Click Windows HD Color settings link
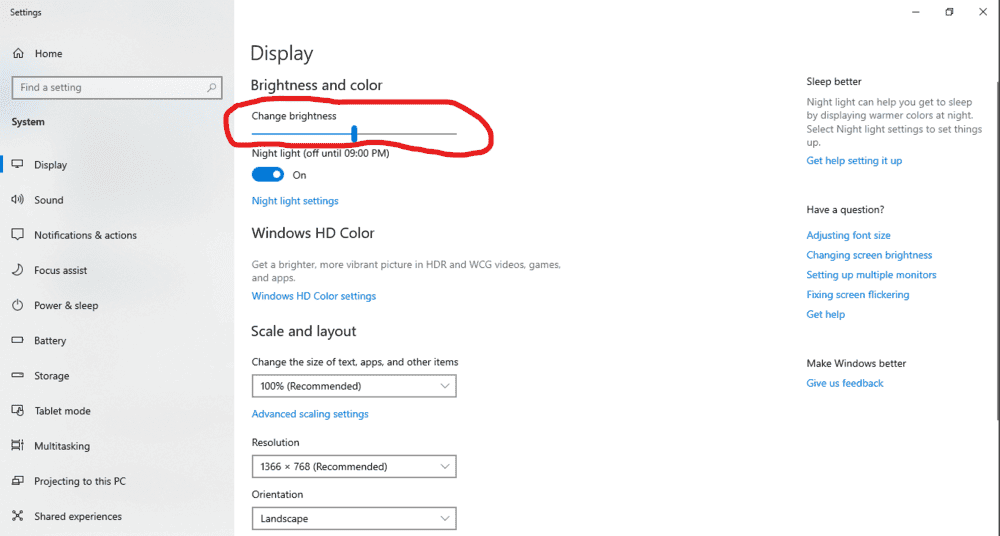The height and width of the screenshot is (536, 1000). pyautogui.click(x=314, y=296)
